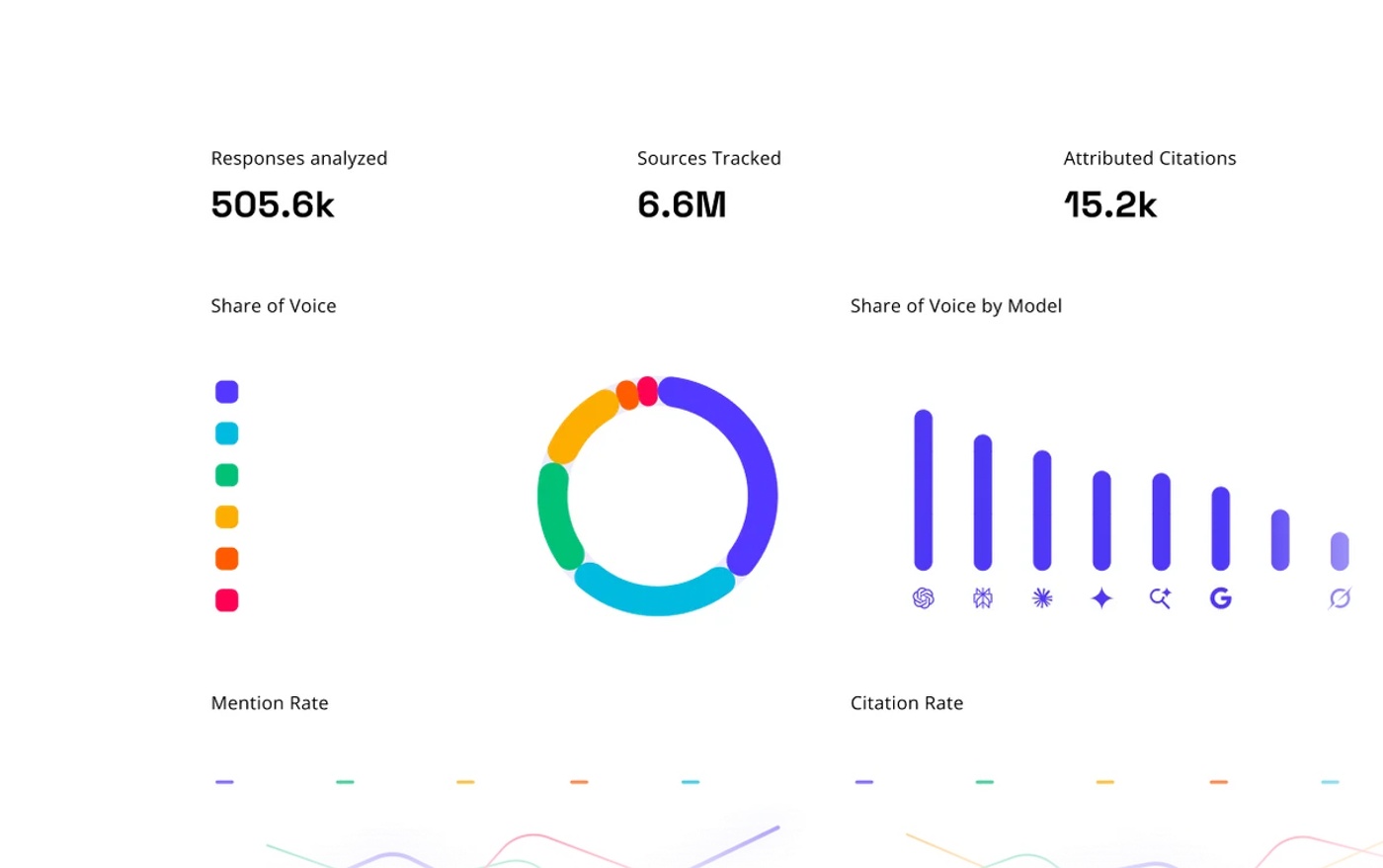Select the cyan donut chart segment
The height and width of the screenshot is (868, 1383).
tap(656, 598)
